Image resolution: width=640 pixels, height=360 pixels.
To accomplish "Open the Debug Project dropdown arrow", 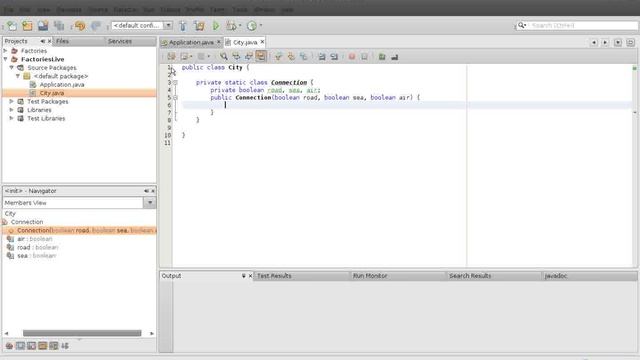I will 240,26.
